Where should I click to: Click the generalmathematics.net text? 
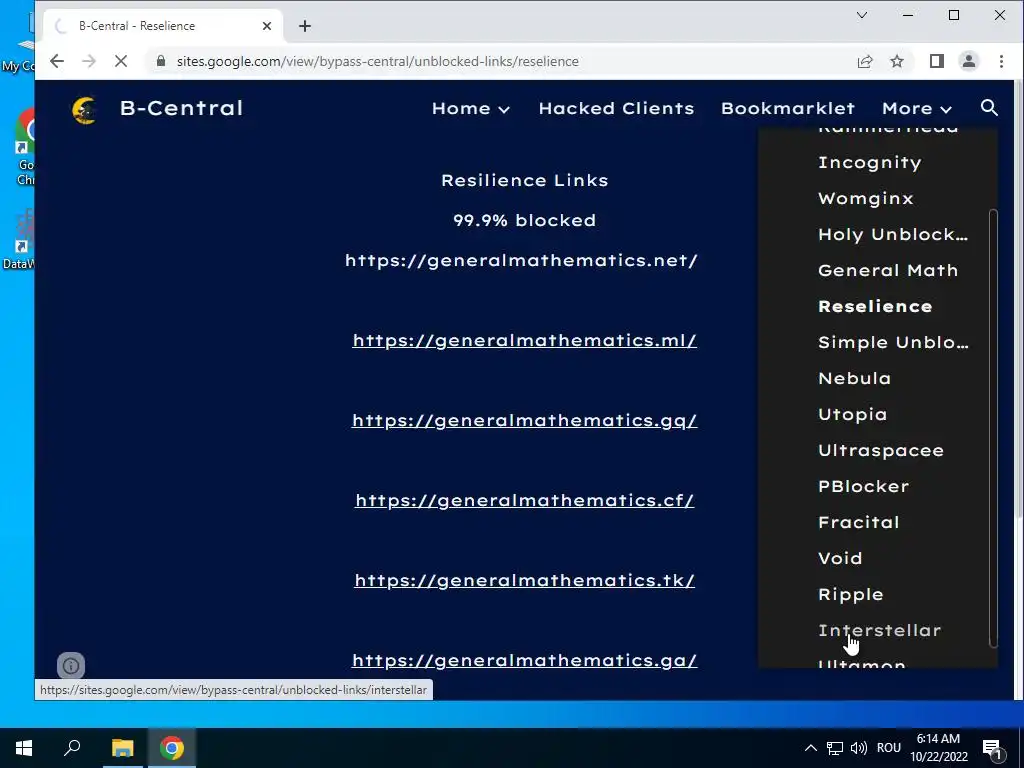521,261
